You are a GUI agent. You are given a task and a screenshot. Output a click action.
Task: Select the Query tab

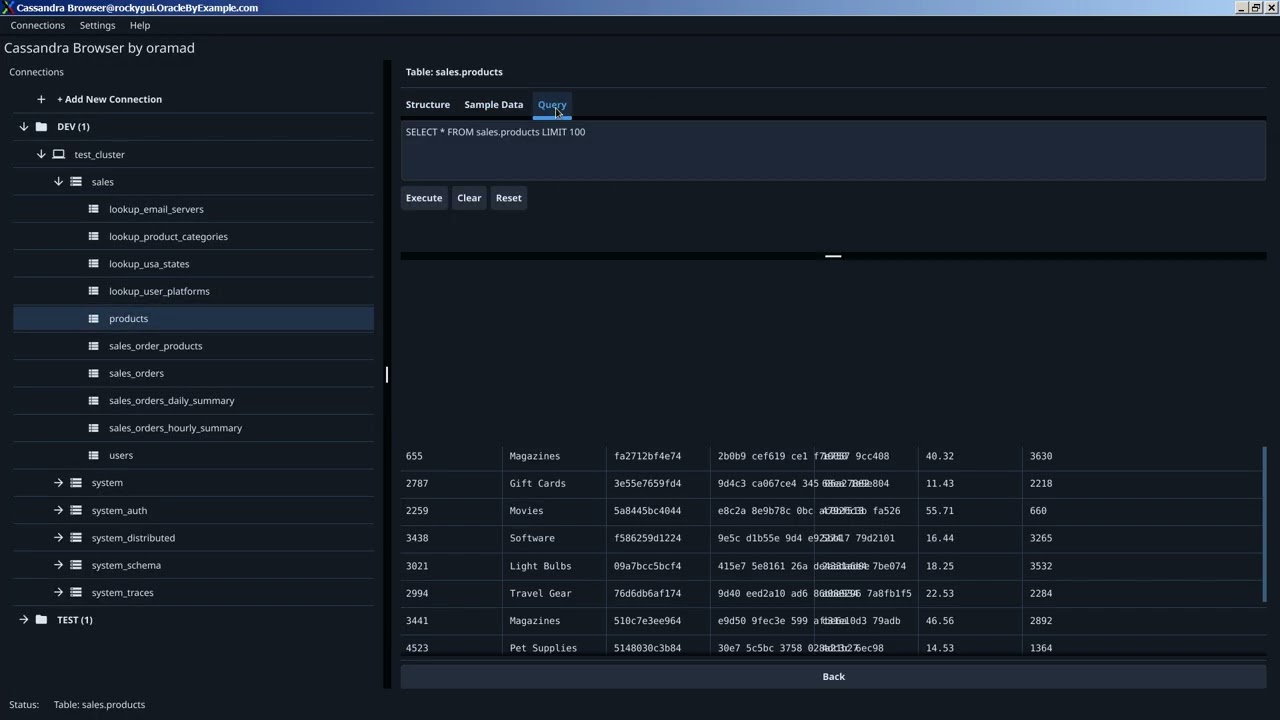[552, 104]
